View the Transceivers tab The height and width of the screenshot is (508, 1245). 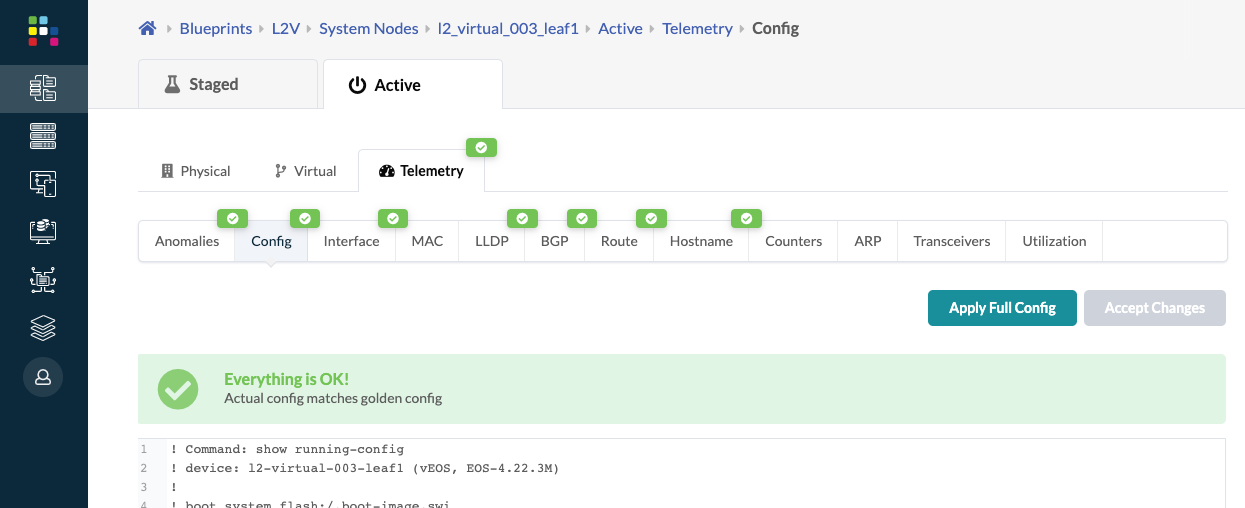[952, 241]
